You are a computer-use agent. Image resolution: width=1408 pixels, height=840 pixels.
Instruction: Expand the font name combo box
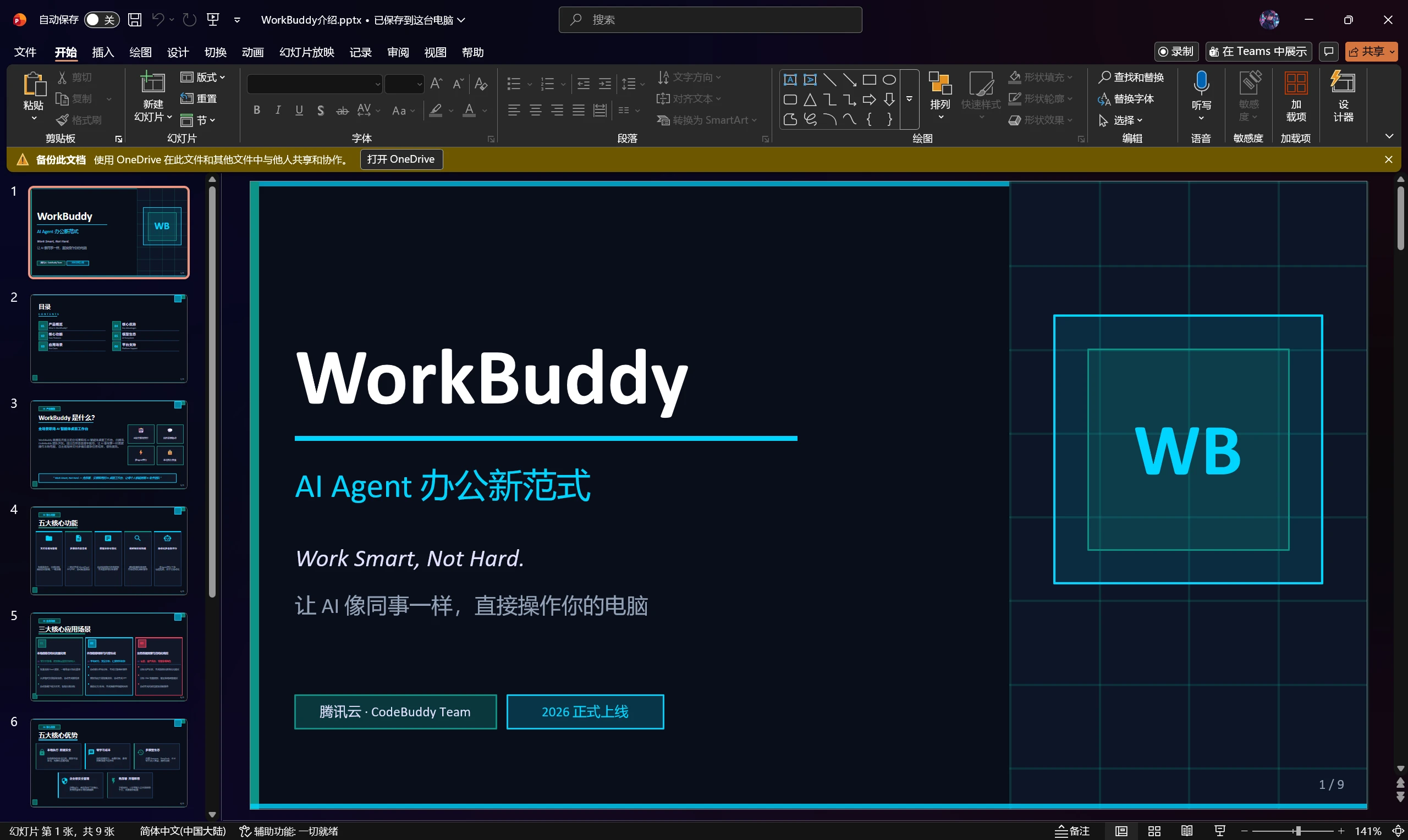tap(378, 84)
